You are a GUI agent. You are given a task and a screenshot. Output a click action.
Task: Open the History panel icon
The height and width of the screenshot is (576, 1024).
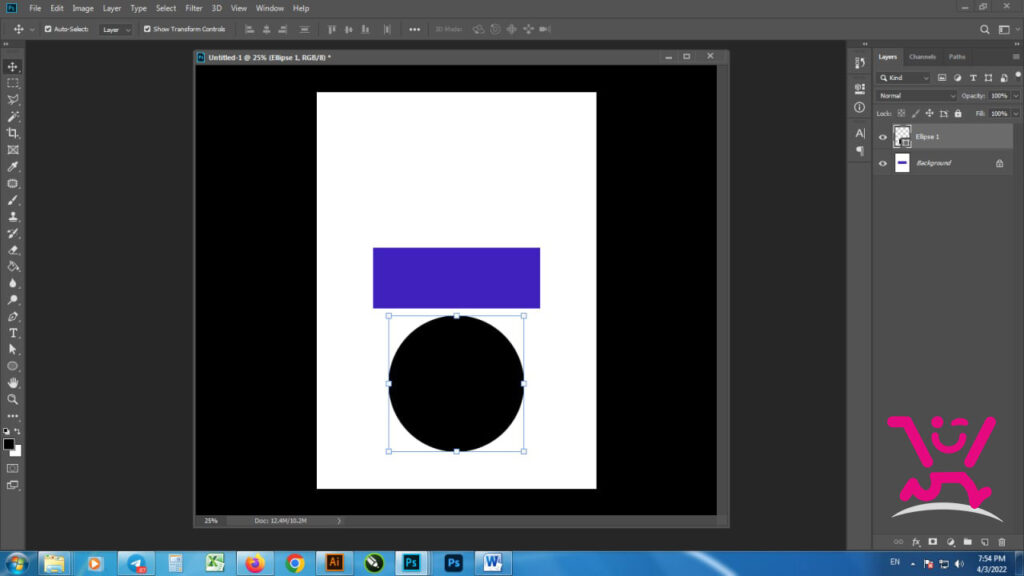(x=859, y=63)
